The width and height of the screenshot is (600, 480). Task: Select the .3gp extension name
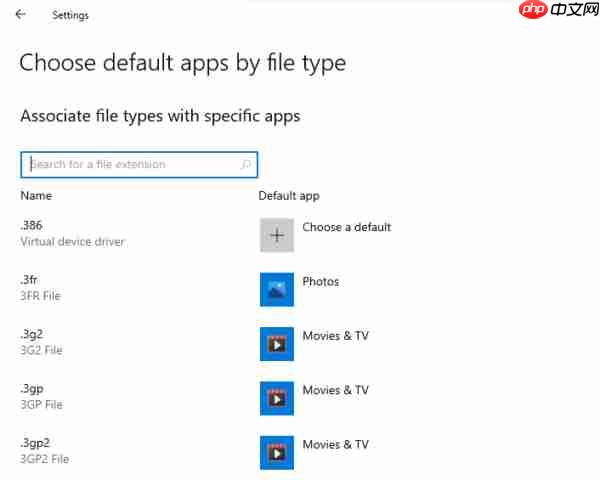pyautogui.click(x=32, y=389)
